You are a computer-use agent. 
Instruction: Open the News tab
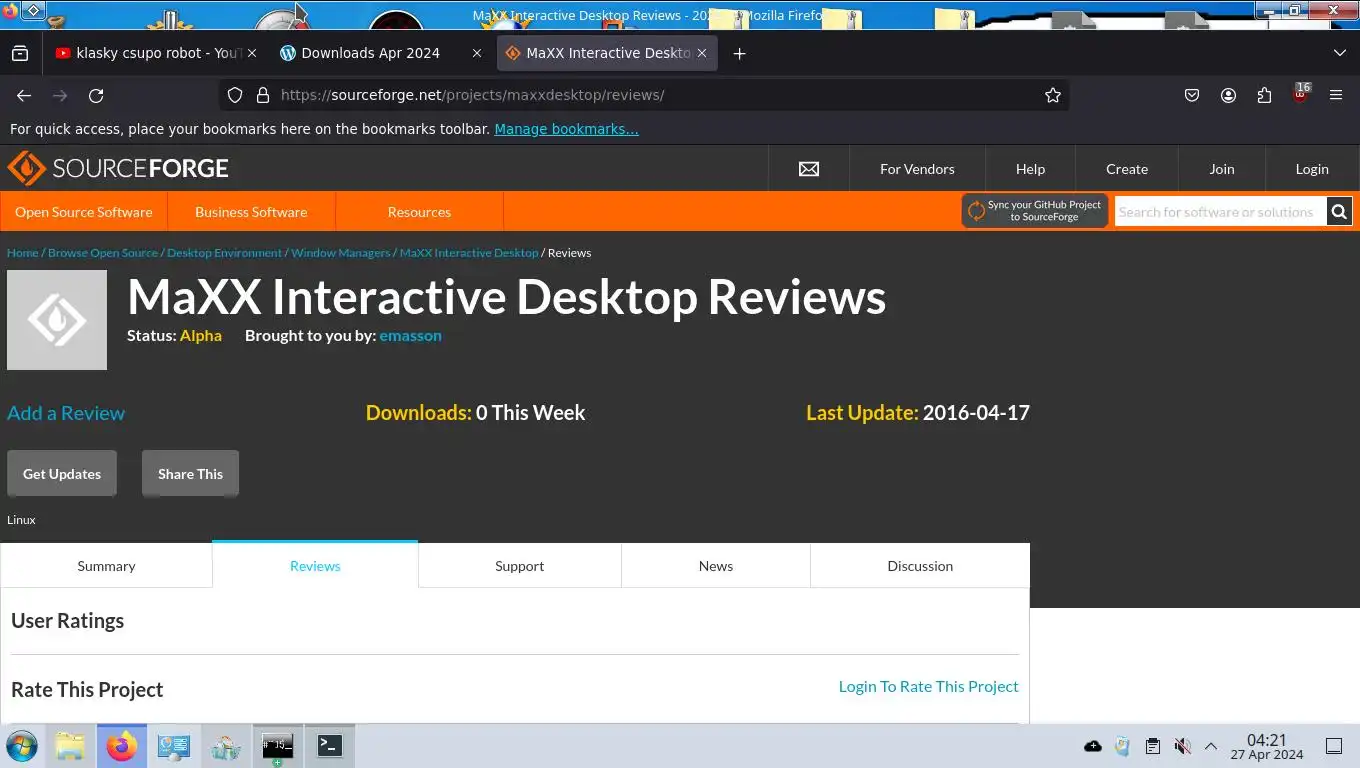(x=716, y=566)
